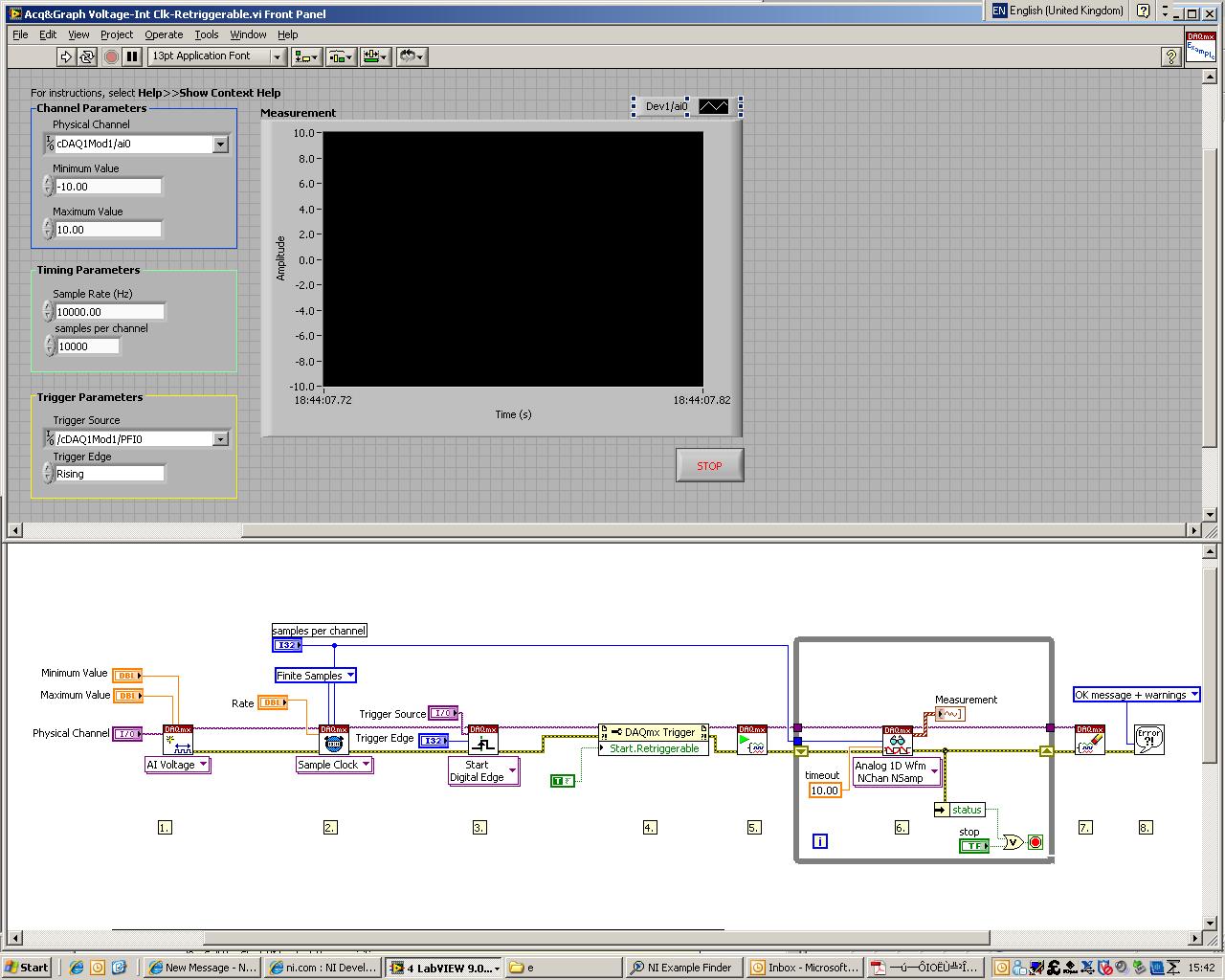The image size is (1225, 980).
Task: Open the View menu
Action: 78,34
